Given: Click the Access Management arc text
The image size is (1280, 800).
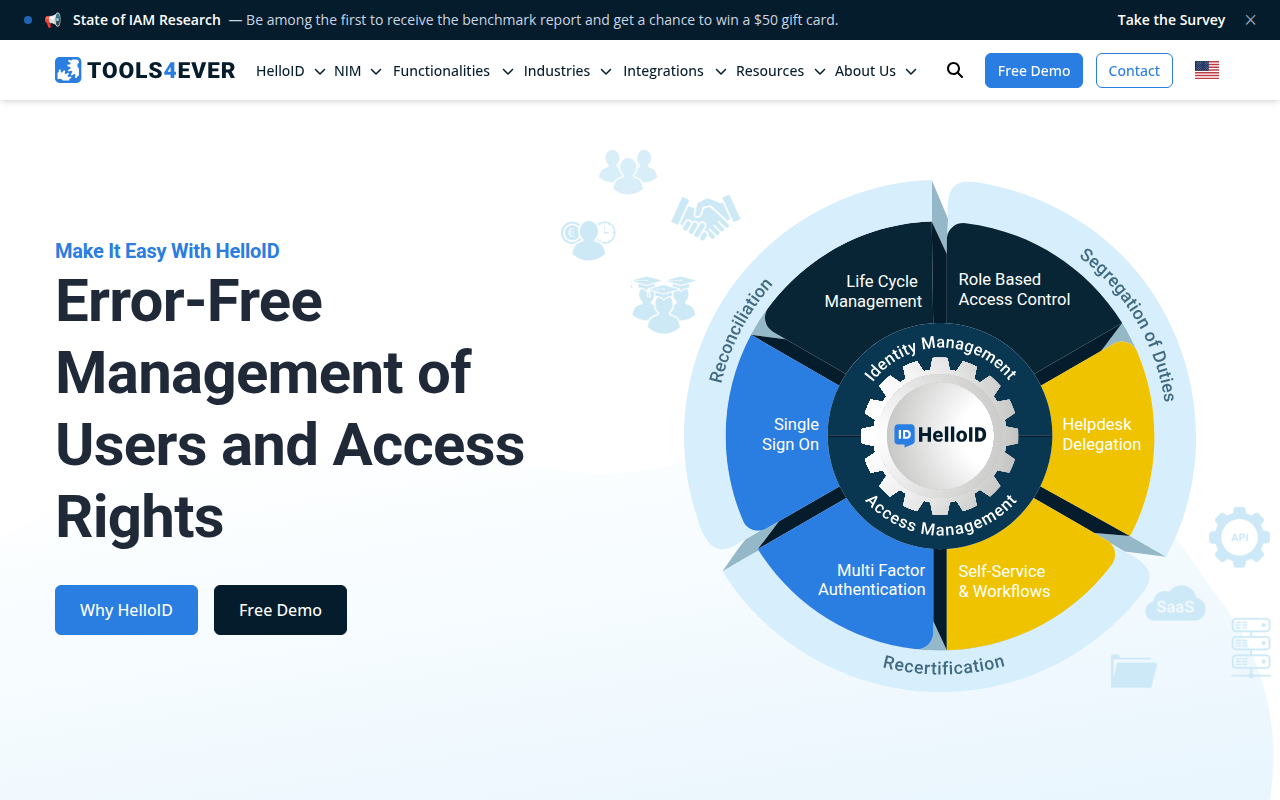Looking at the screenshot, I should coord(940,514).
